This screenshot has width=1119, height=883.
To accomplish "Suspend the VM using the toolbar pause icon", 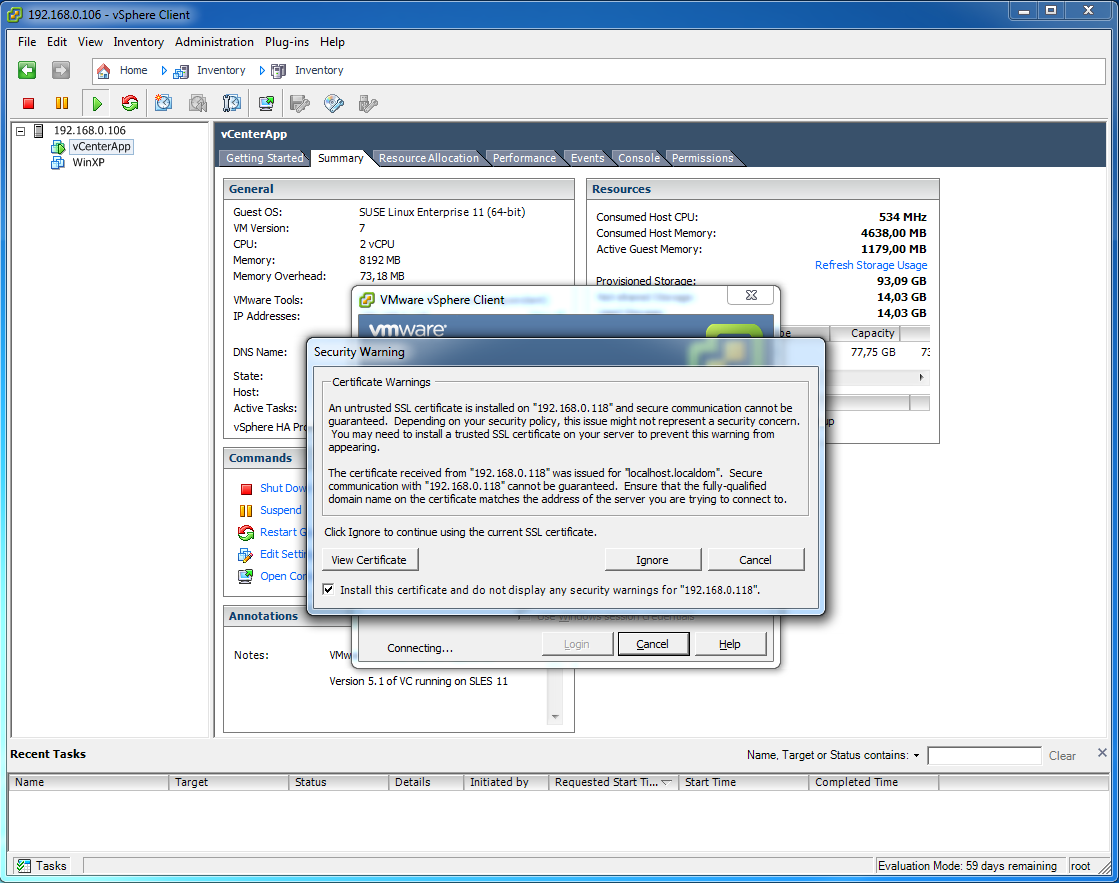I will (62, 104).
